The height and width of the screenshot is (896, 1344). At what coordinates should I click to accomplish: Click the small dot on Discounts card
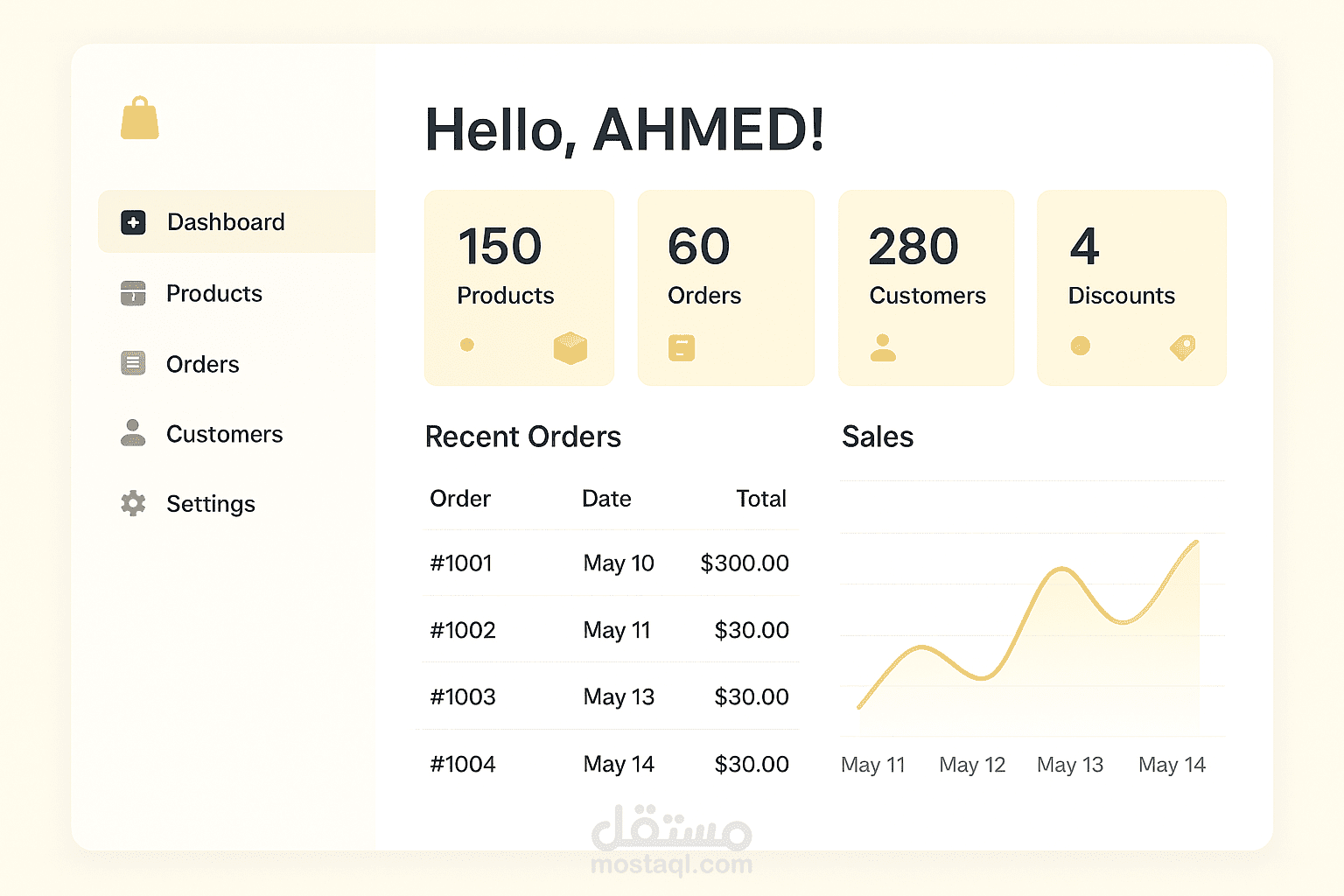[x=1081, y=346]
